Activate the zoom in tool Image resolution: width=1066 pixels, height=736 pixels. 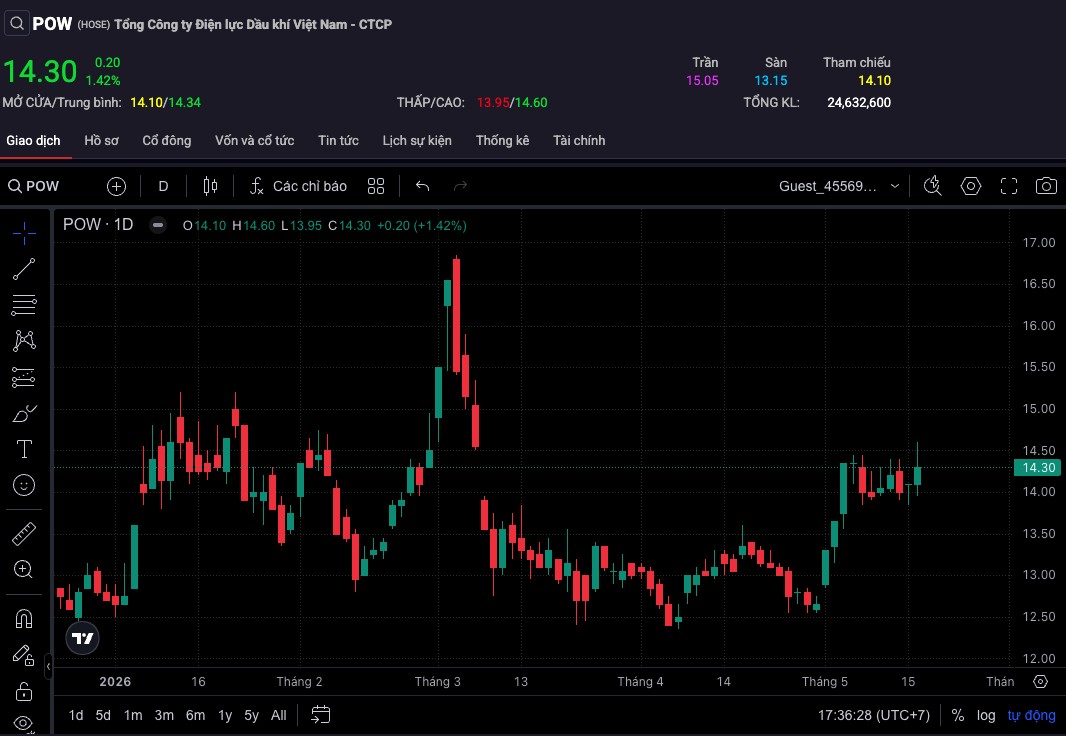[24, 569]
